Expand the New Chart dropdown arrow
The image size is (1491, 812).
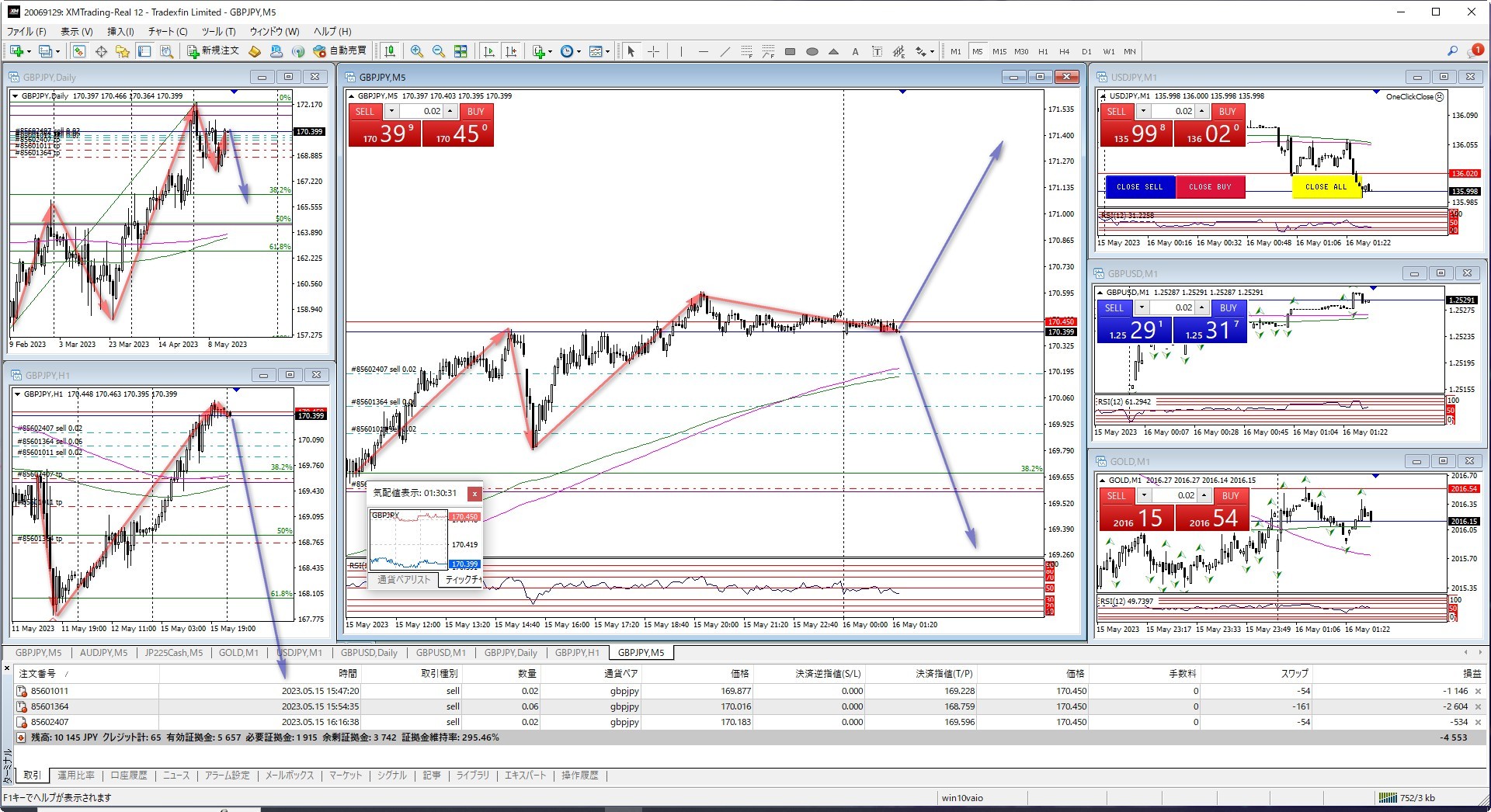coord(30,52)
